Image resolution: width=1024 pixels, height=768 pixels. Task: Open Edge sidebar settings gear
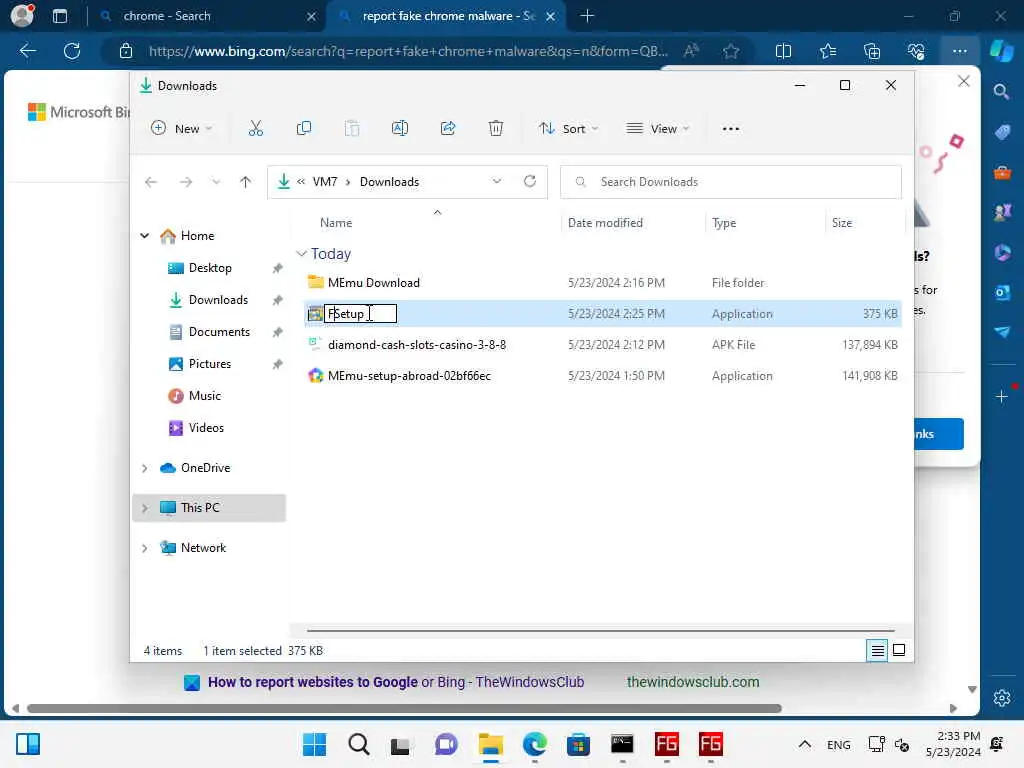[x=1002, y=697]
